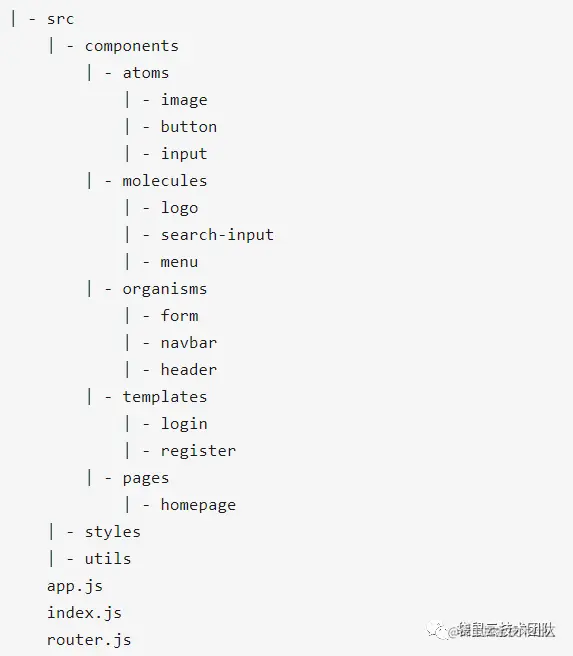Click the router.js file name

tap(89, 640)
